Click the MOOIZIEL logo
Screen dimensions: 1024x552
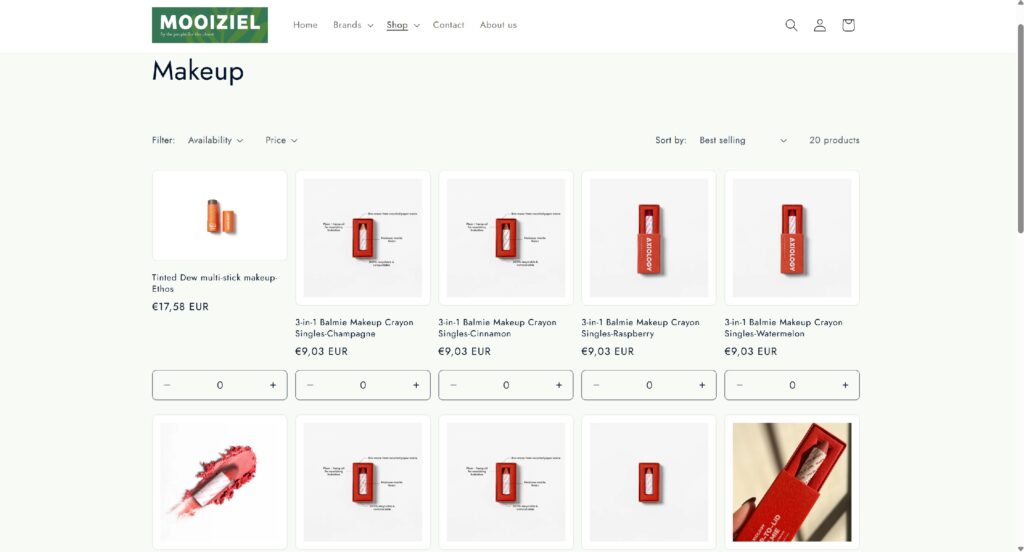coord(210,25)
